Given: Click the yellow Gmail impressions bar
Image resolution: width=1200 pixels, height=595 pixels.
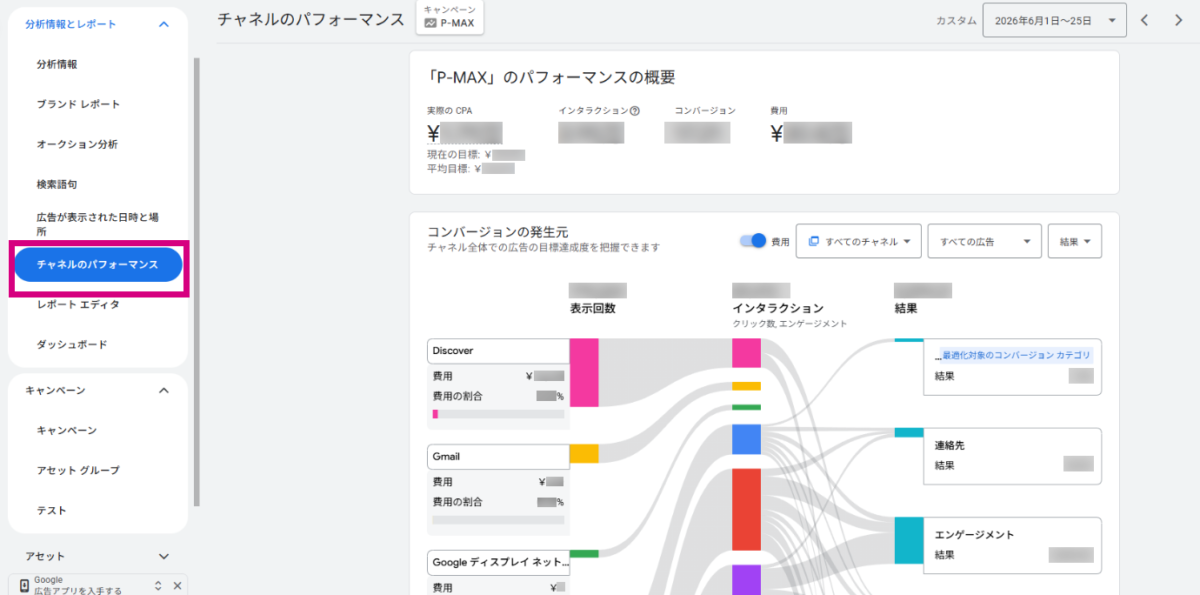Looking at the screenshot, I should (x=584, y=453).
